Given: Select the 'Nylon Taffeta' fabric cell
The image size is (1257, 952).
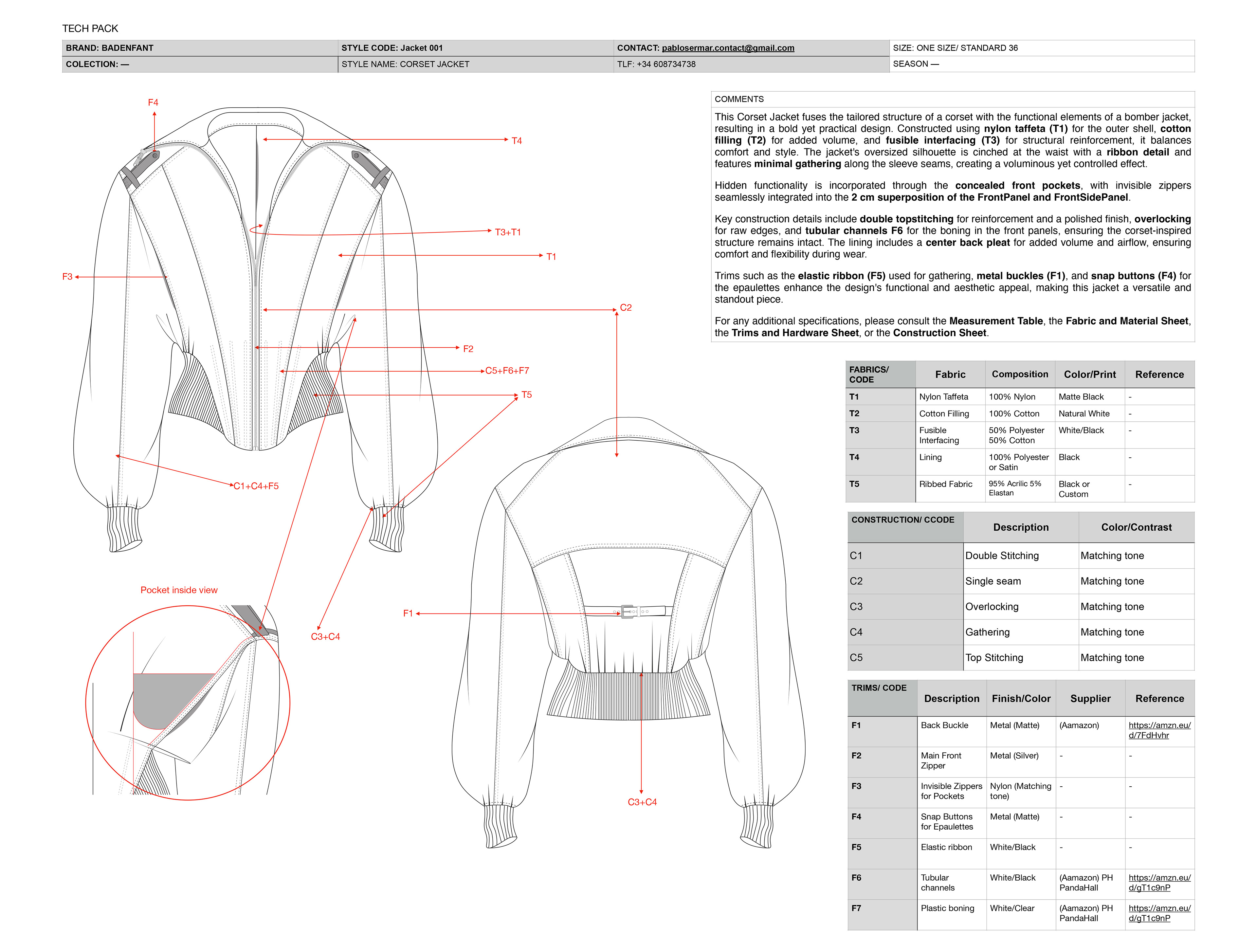Looking at the screenshot, I should (x=943, y=397).
